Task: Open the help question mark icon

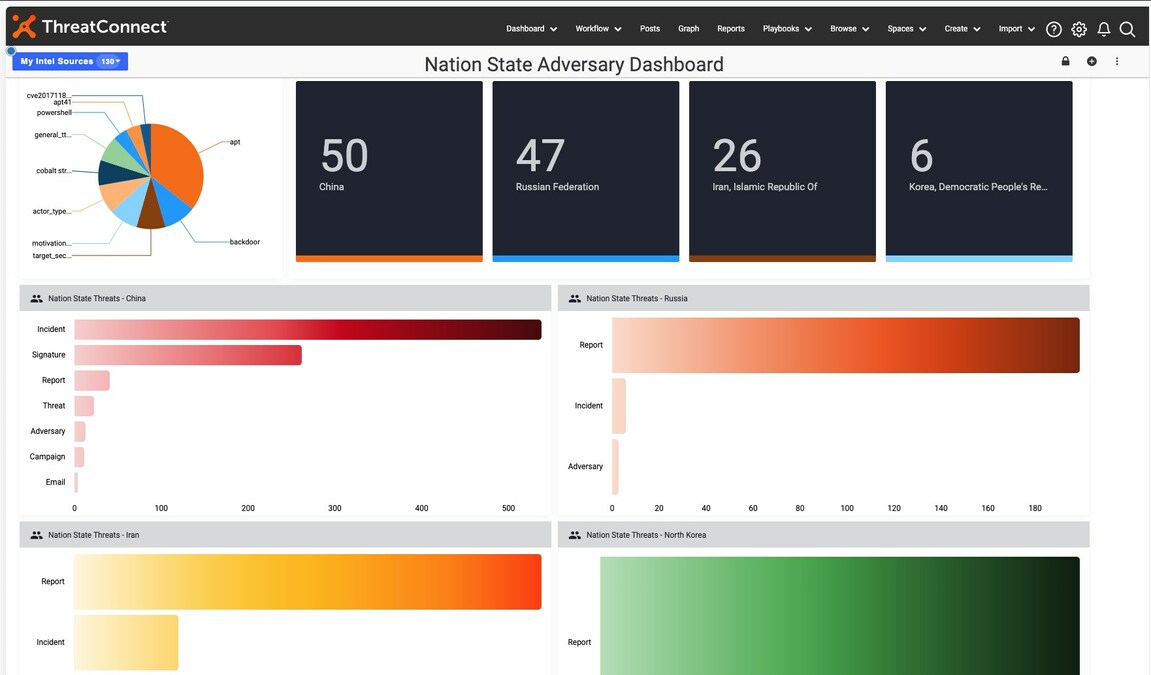Action: coord(1053,29)
